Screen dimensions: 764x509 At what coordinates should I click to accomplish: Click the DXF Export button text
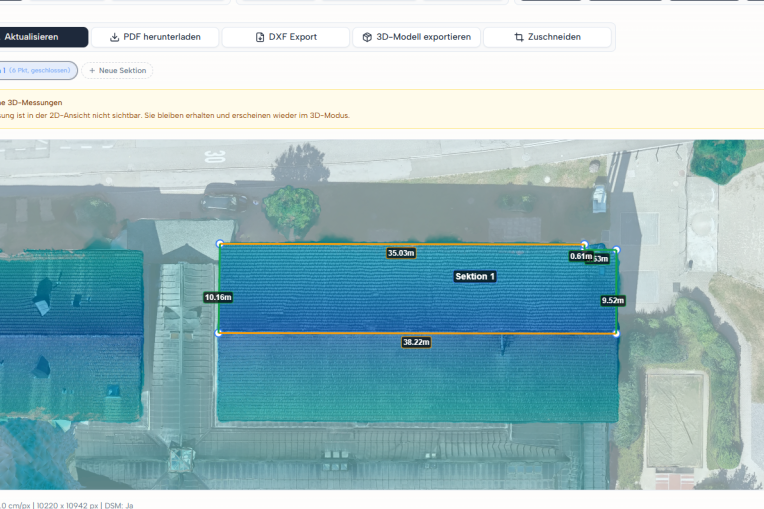click(293, 37)
